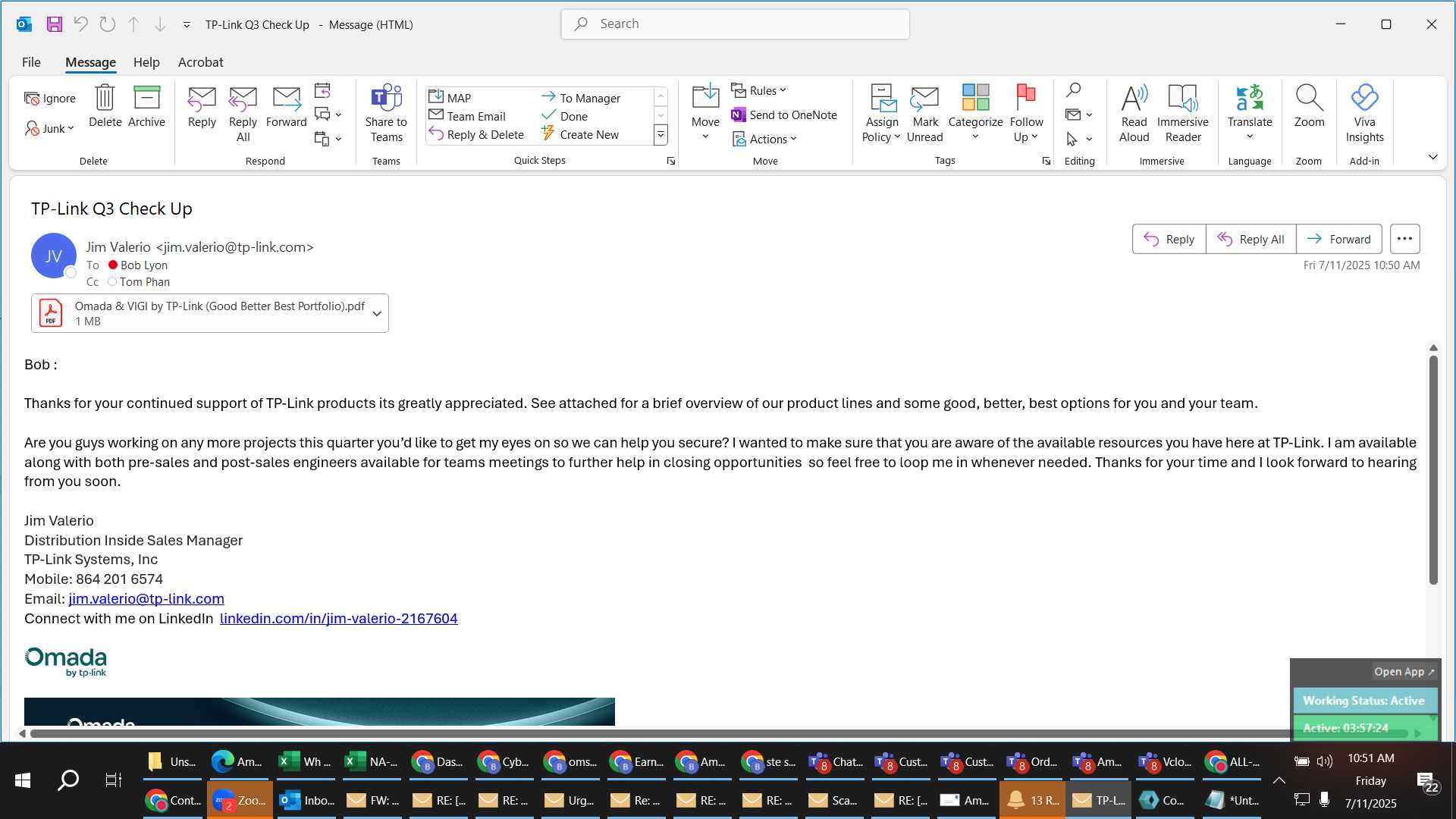Viewport: 1456px width, 819px height.
Task: Customize Quick Access Toolbar dropdown
Action: 187,25
